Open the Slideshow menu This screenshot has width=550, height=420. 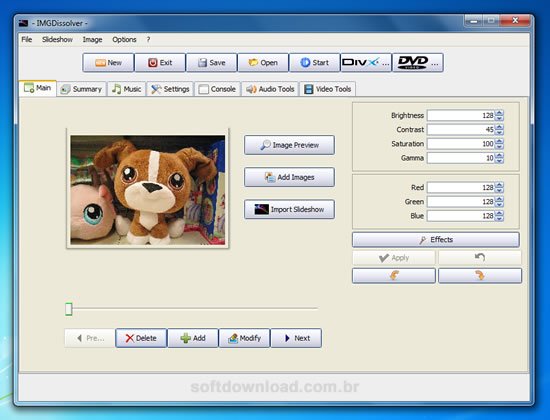coord(58,40)
